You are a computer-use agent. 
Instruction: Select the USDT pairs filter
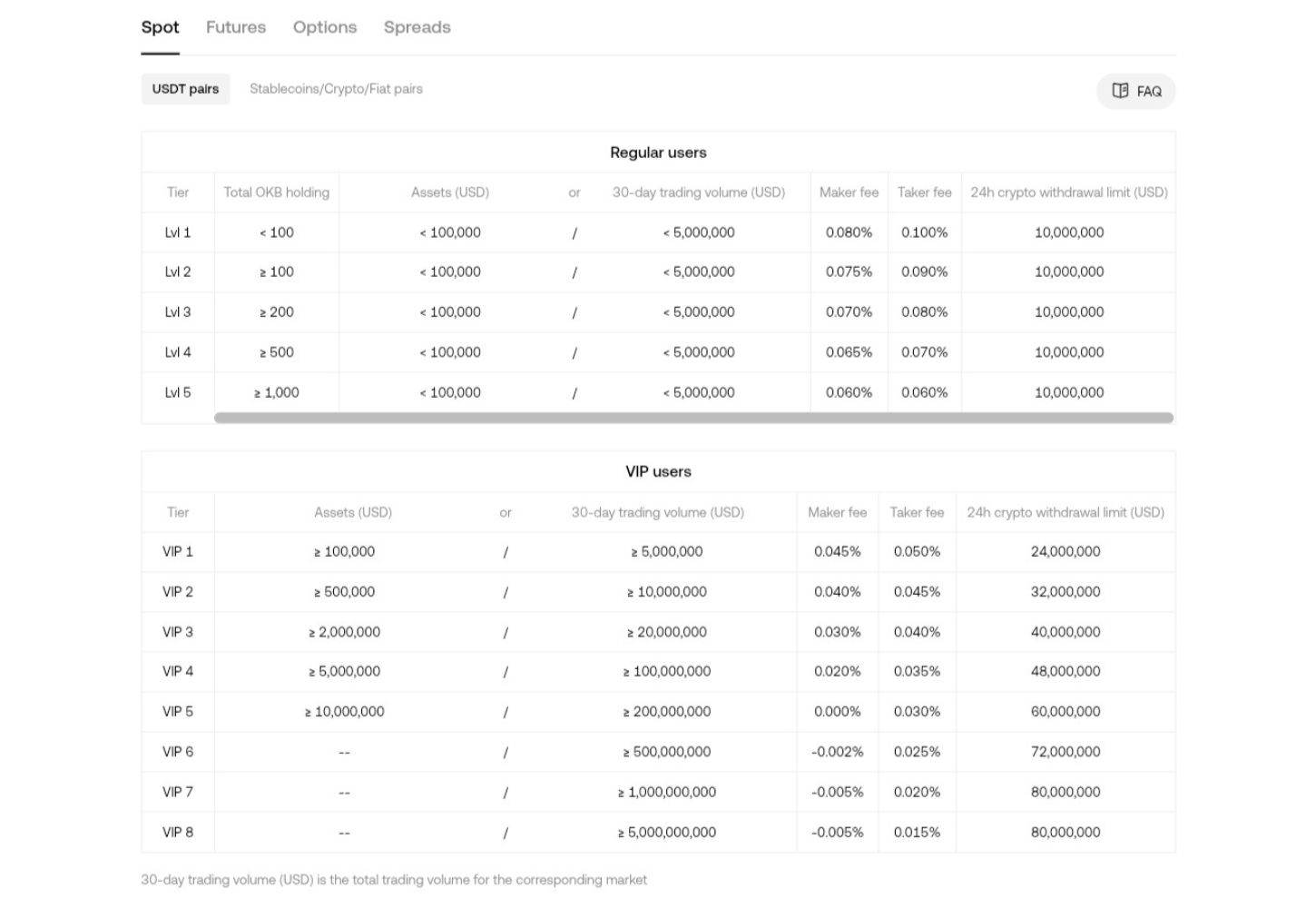tap(185, 89)
